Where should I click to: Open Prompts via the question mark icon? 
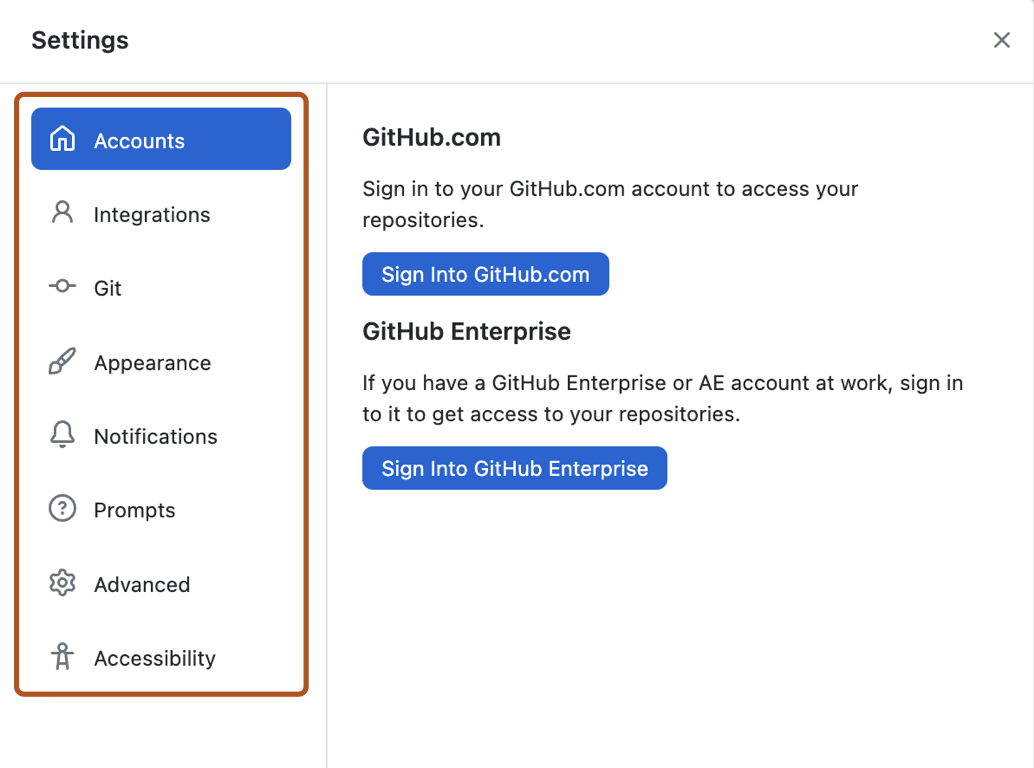(62, 510)
